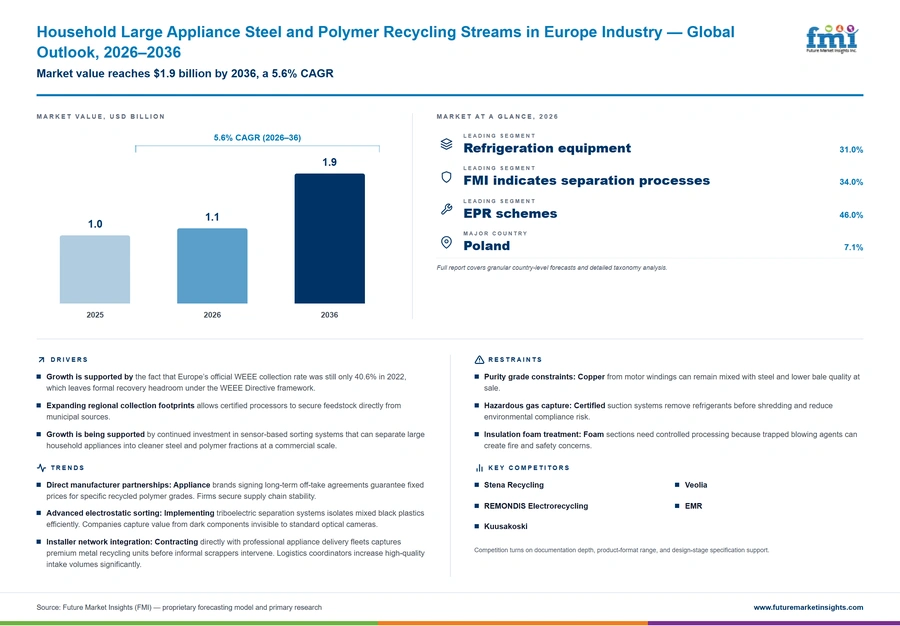Click the Full report covers granular note
This screenshot has height=626, width=900.
(x=552, y=268)
